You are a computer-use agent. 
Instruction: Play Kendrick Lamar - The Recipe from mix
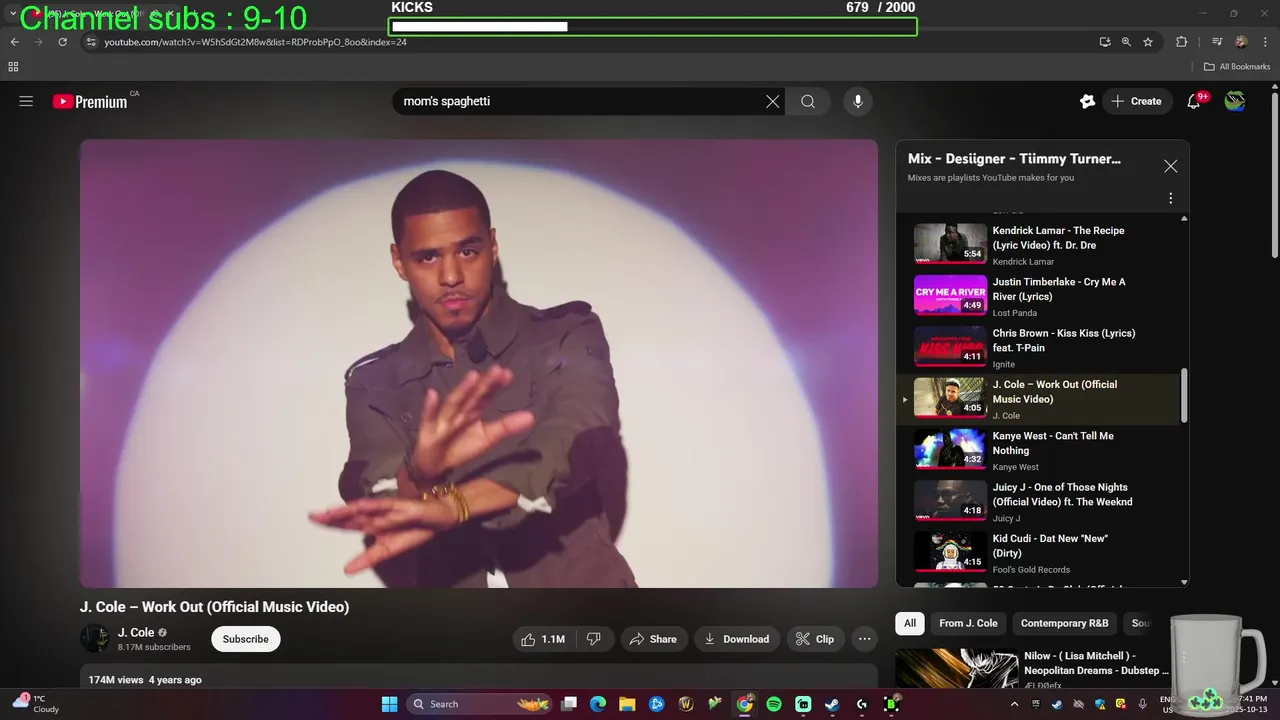(x=1039, y=245)
